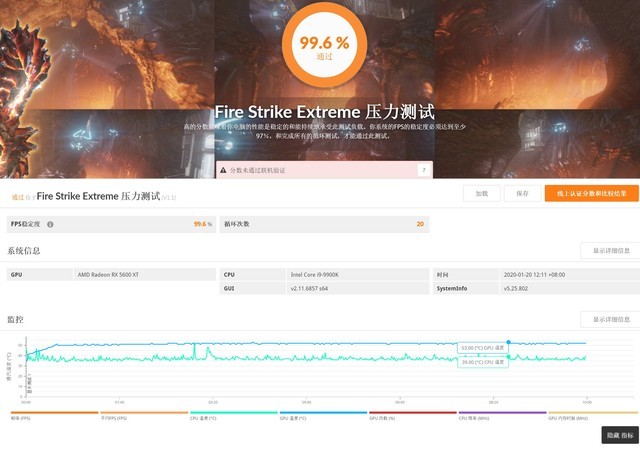
Task: Click the 隐藏 指标 button
Action: (620, 435)
